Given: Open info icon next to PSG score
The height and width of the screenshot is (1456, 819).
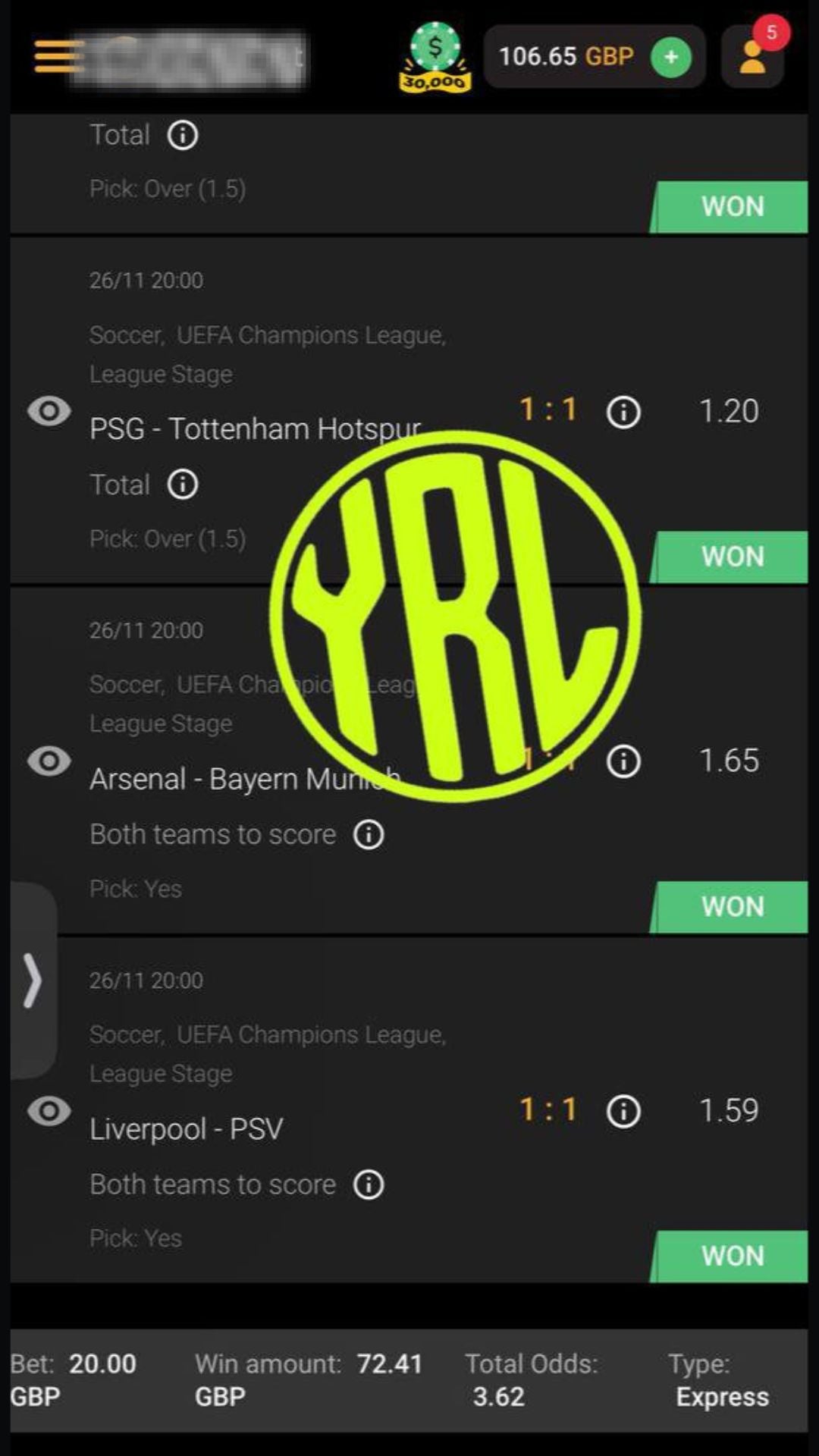Looking at the screenshot, I should pos(623,412).
